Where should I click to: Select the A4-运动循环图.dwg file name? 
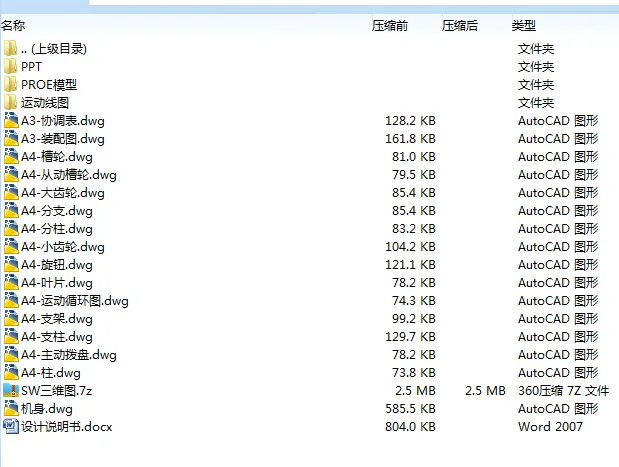pyautogui.click(x=75, y=300)
